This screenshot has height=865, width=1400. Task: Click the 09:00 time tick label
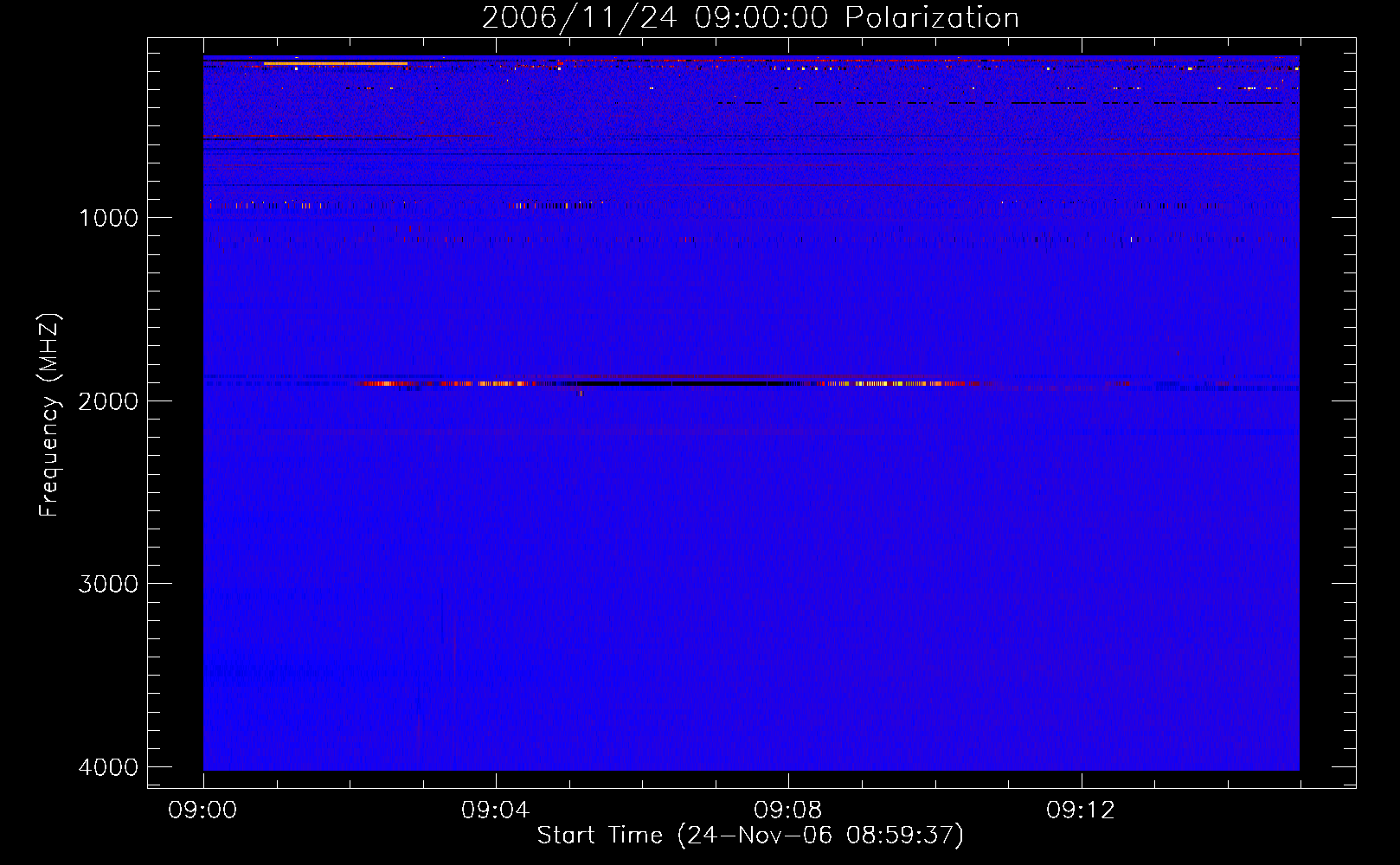click(x=203, y=811)
